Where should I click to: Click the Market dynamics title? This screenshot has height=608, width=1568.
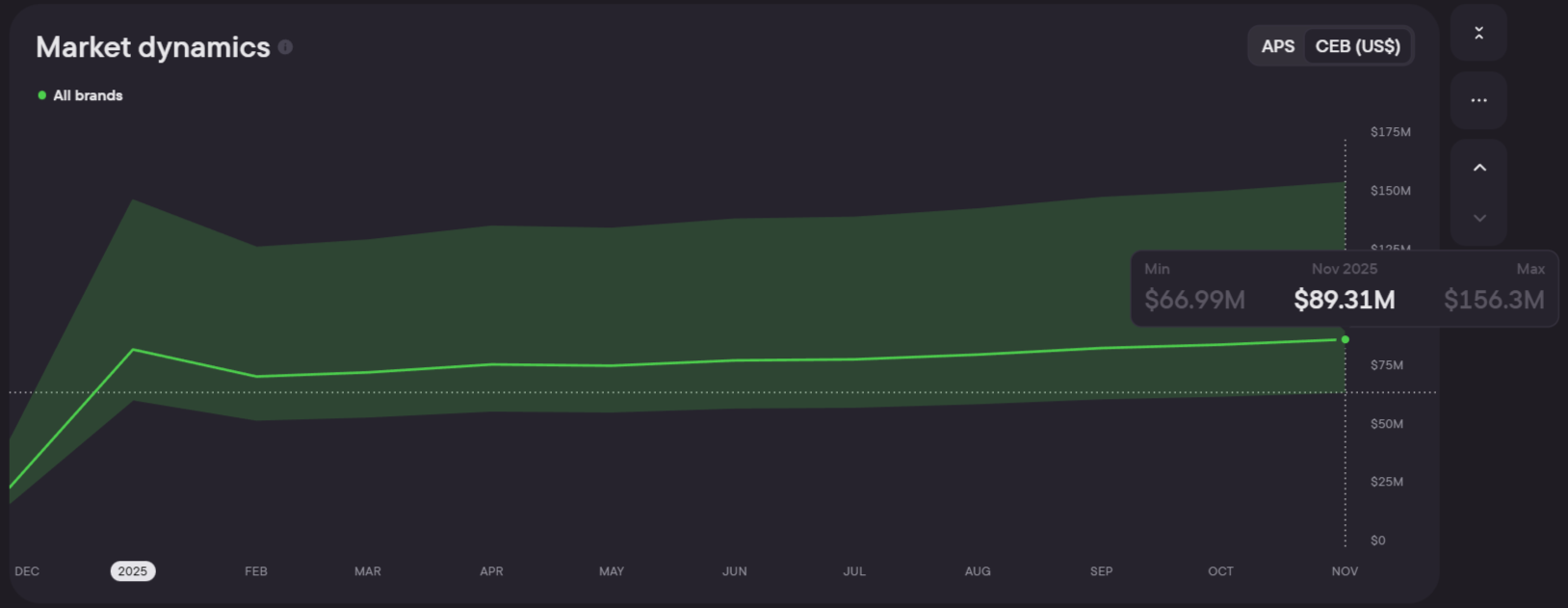coord(153,47)
